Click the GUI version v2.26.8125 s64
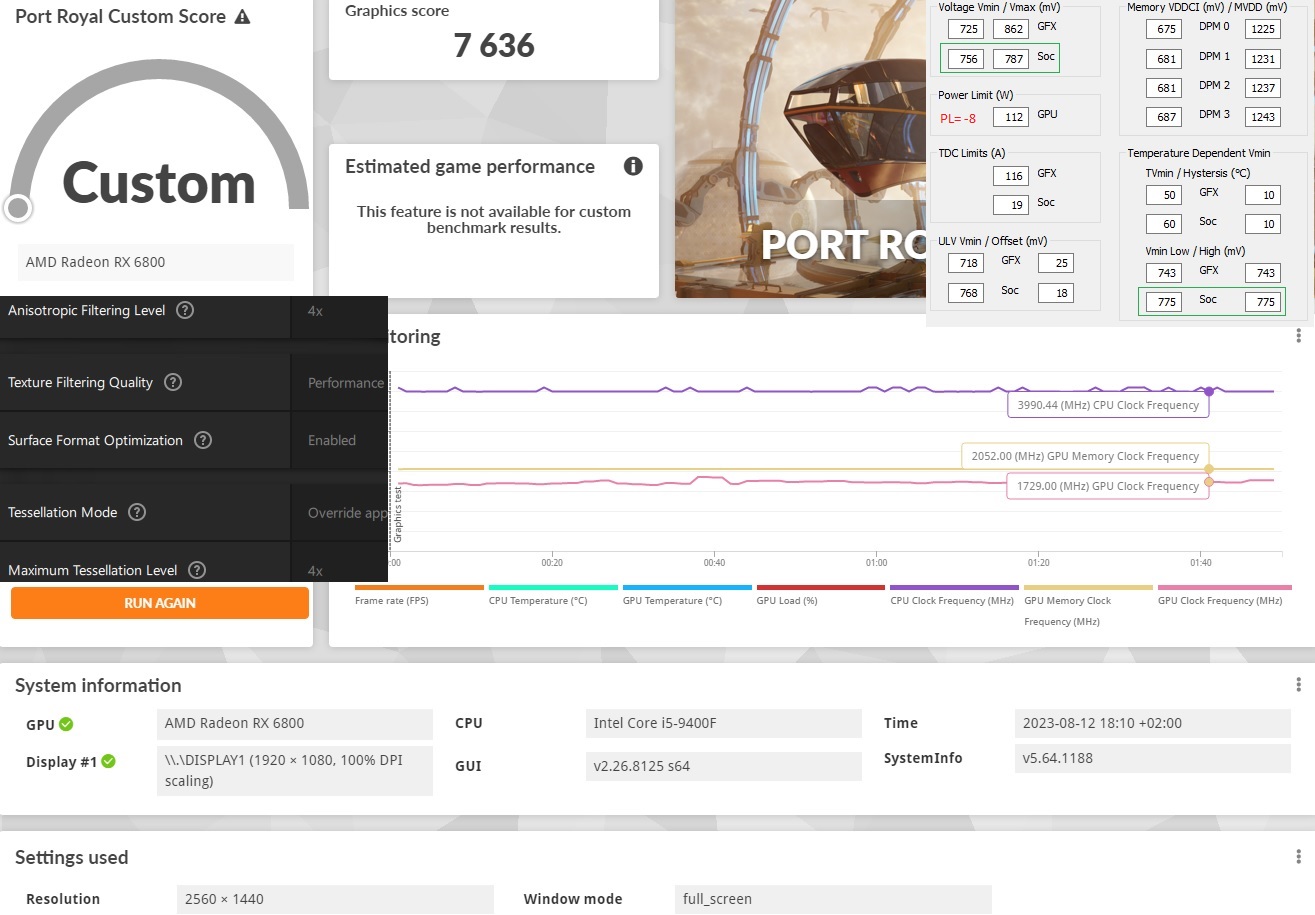 [x=724, y=766]
